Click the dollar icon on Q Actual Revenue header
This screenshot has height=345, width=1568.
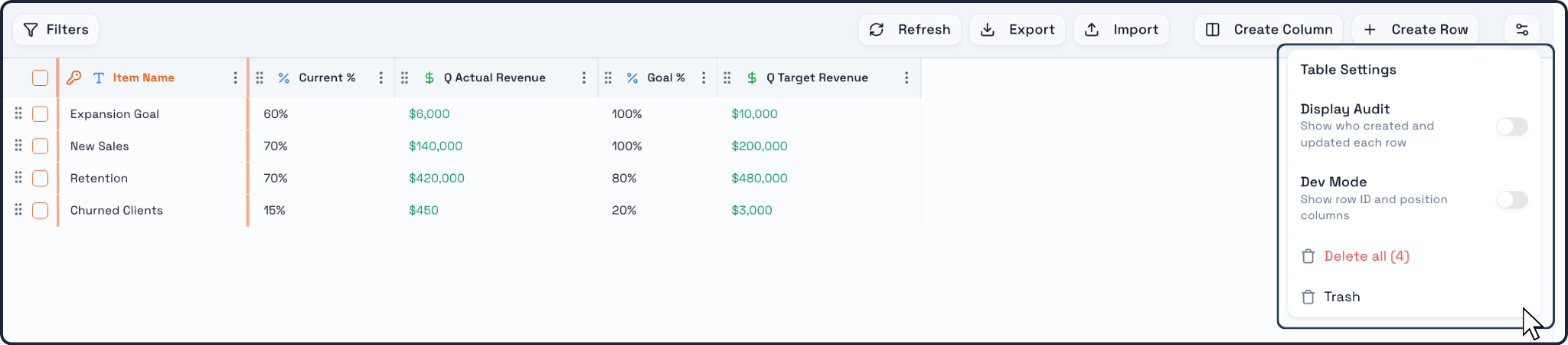(430, 77)
